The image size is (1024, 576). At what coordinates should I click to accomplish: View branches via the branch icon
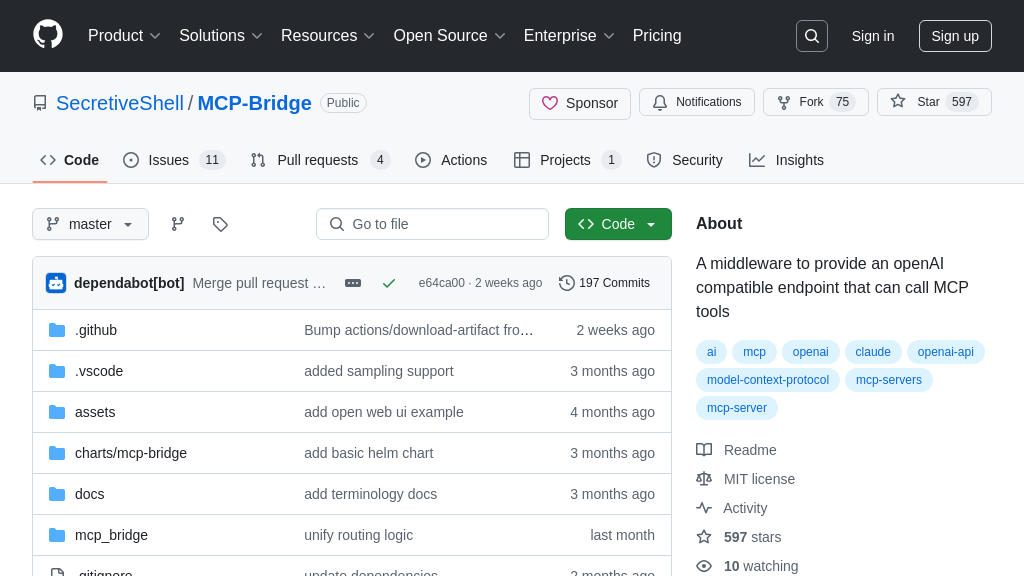click(178, 224)
